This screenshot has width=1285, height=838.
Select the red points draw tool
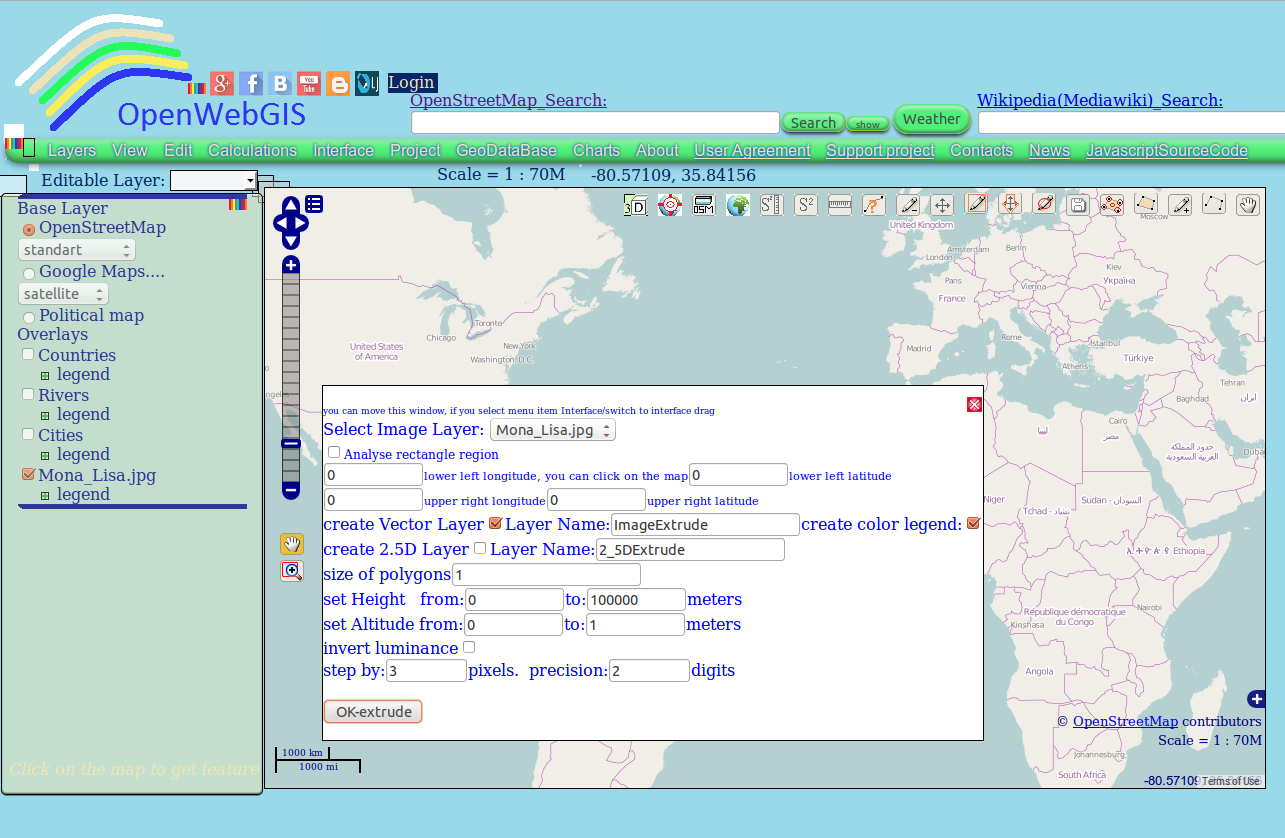point(1112,205)
